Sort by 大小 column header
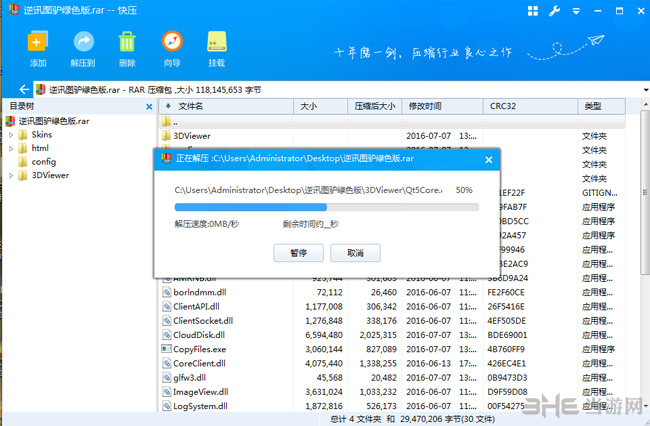Screen dimensions: 650x426 (x=320, y=106)
